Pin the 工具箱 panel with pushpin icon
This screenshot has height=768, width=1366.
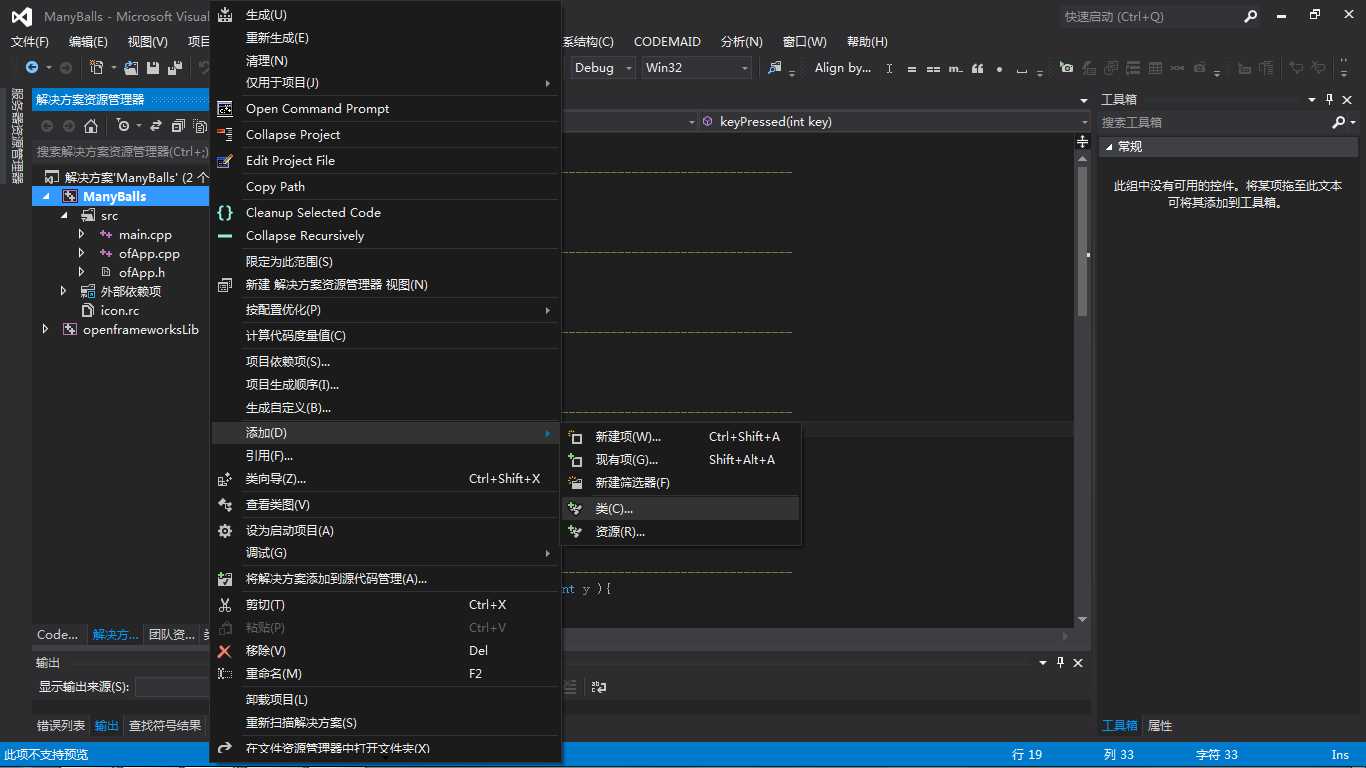pos(1329,99)
